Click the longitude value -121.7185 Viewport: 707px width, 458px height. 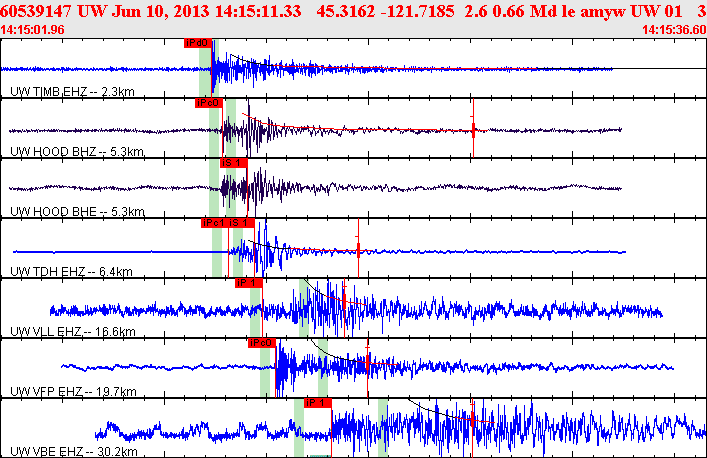click(418, 11)
